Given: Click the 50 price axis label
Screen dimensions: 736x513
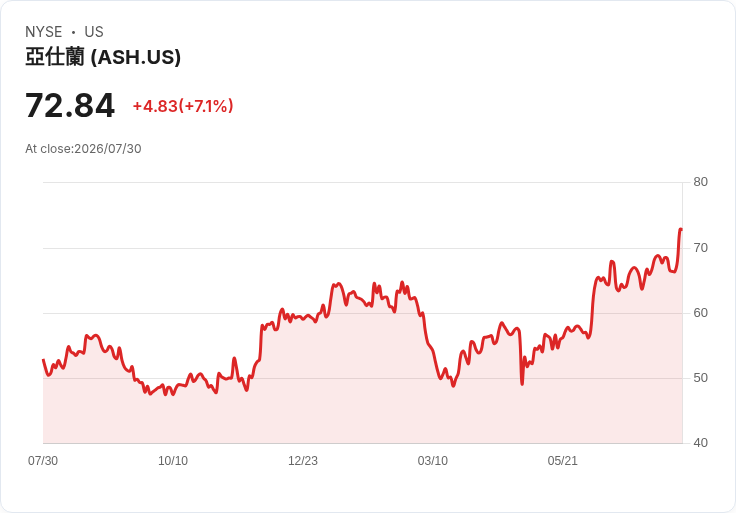Looking at the screenshot, I should pyautogui.click(x=701, y=378).
